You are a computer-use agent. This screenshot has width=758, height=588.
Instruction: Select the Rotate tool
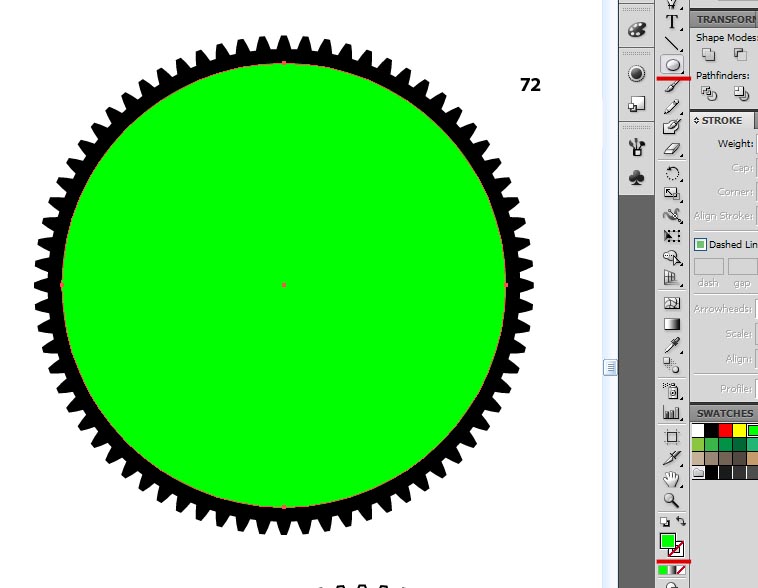[x=671, y=173]
